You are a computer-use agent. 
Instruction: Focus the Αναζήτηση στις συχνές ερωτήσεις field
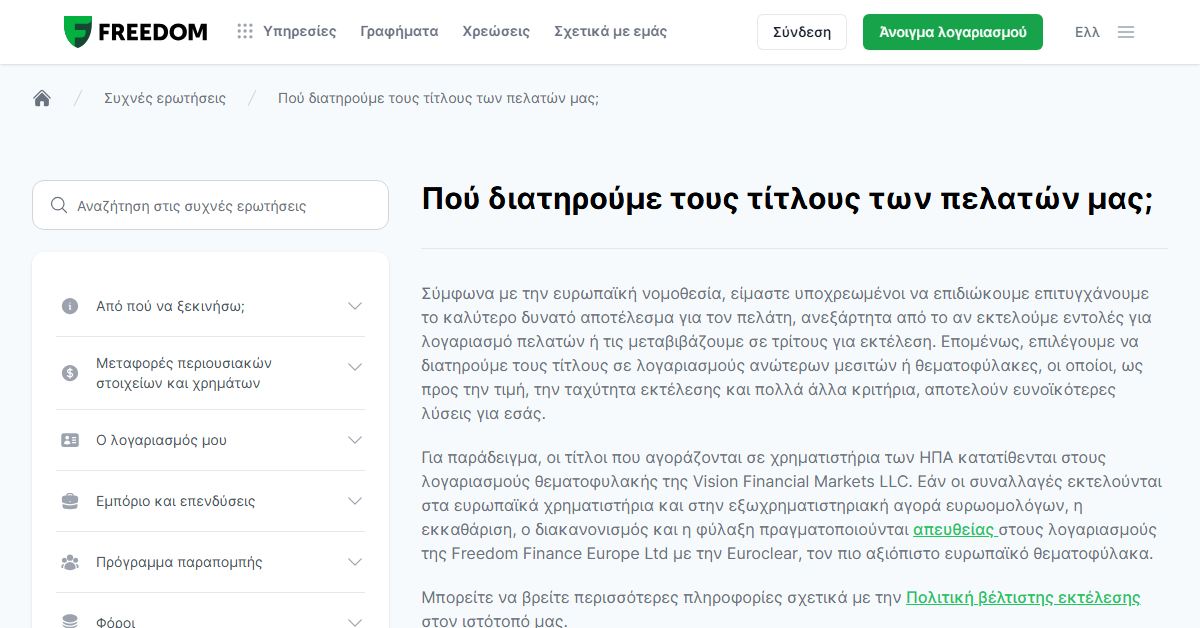(210, 205)
